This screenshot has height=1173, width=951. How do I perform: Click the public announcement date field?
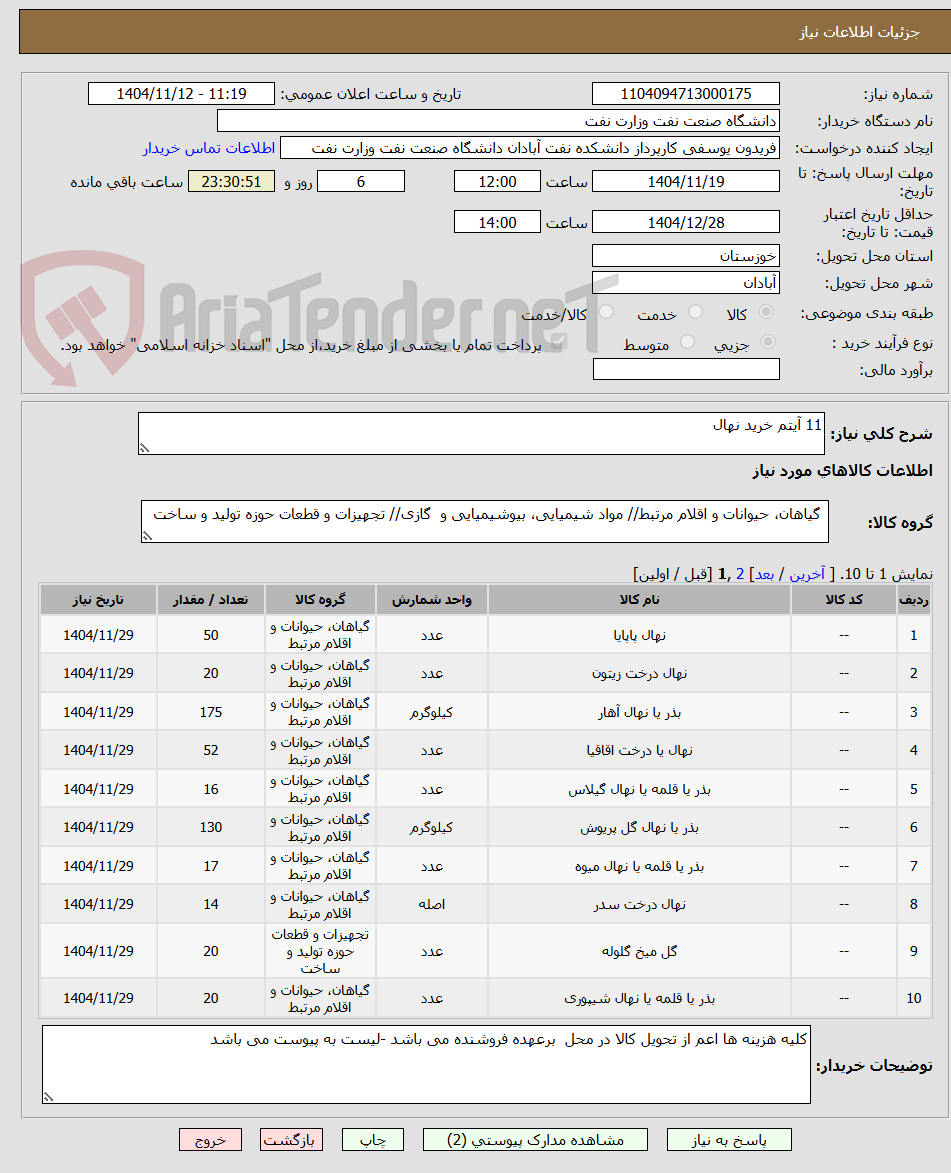pos(181,94)
